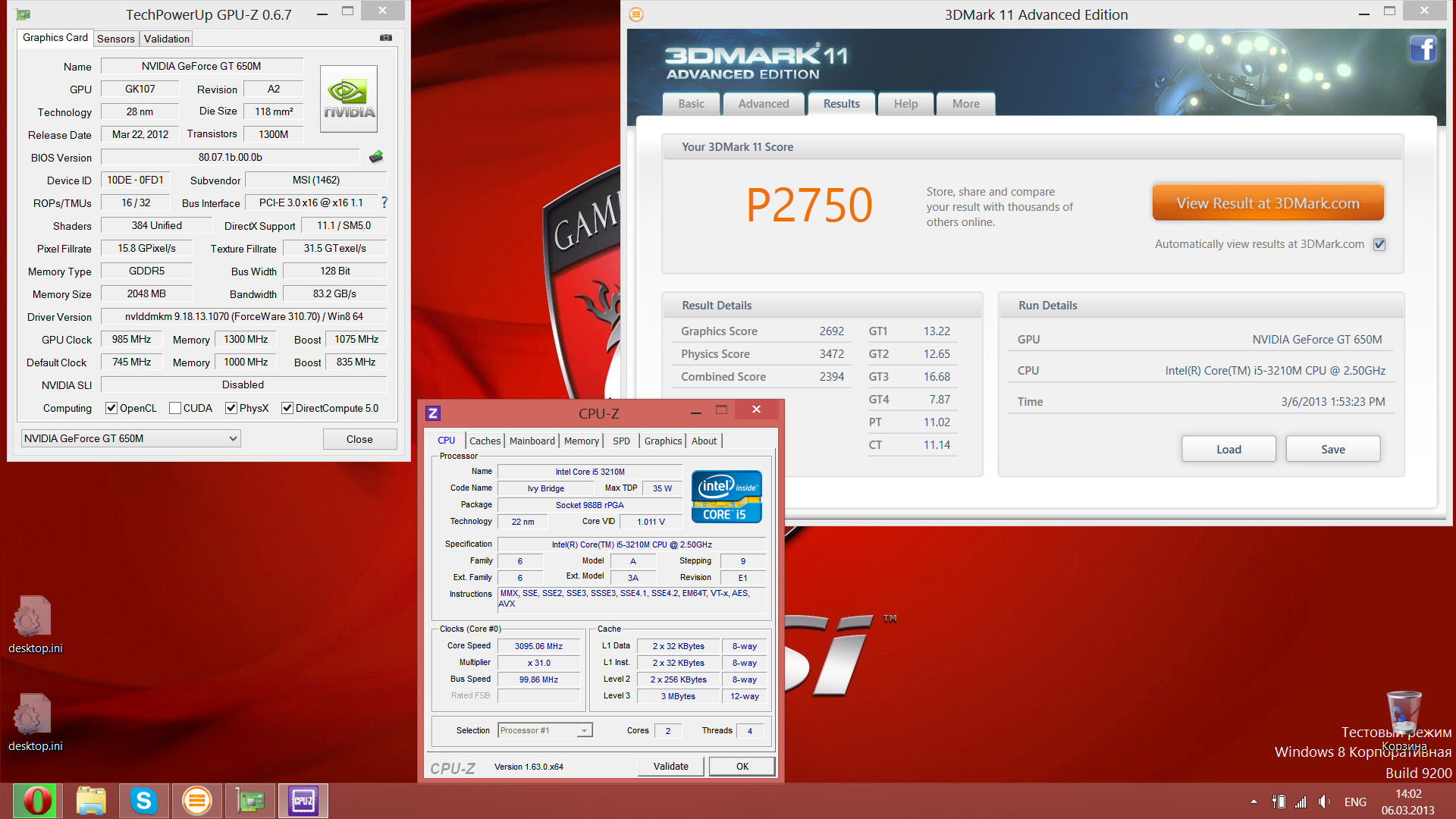Click the BIOS Version field 80.07.1b.00.0b
Viewport: 1456px width, 819px height.
(230, 157)
